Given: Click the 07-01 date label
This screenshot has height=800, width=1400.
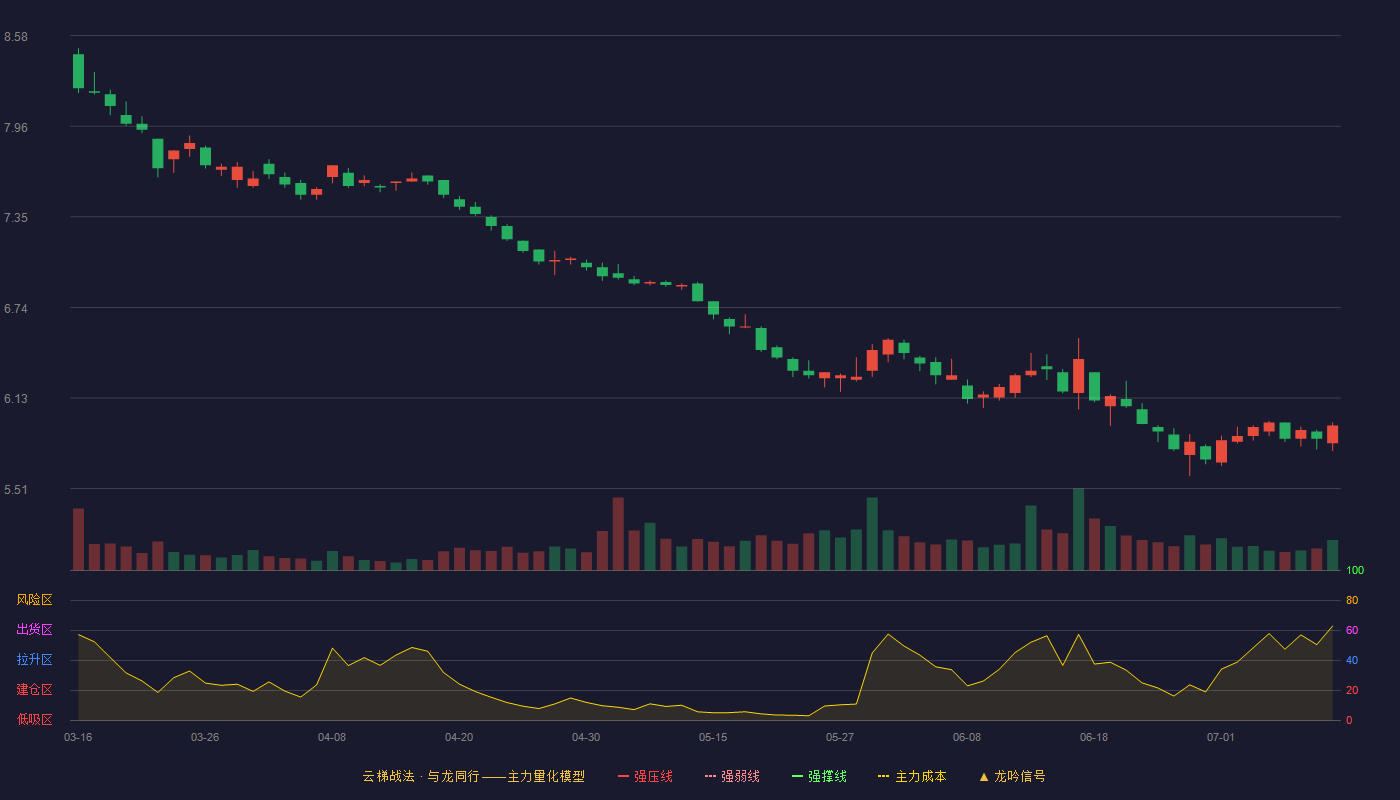Looking at the screenshot, I should (1221, 737).
